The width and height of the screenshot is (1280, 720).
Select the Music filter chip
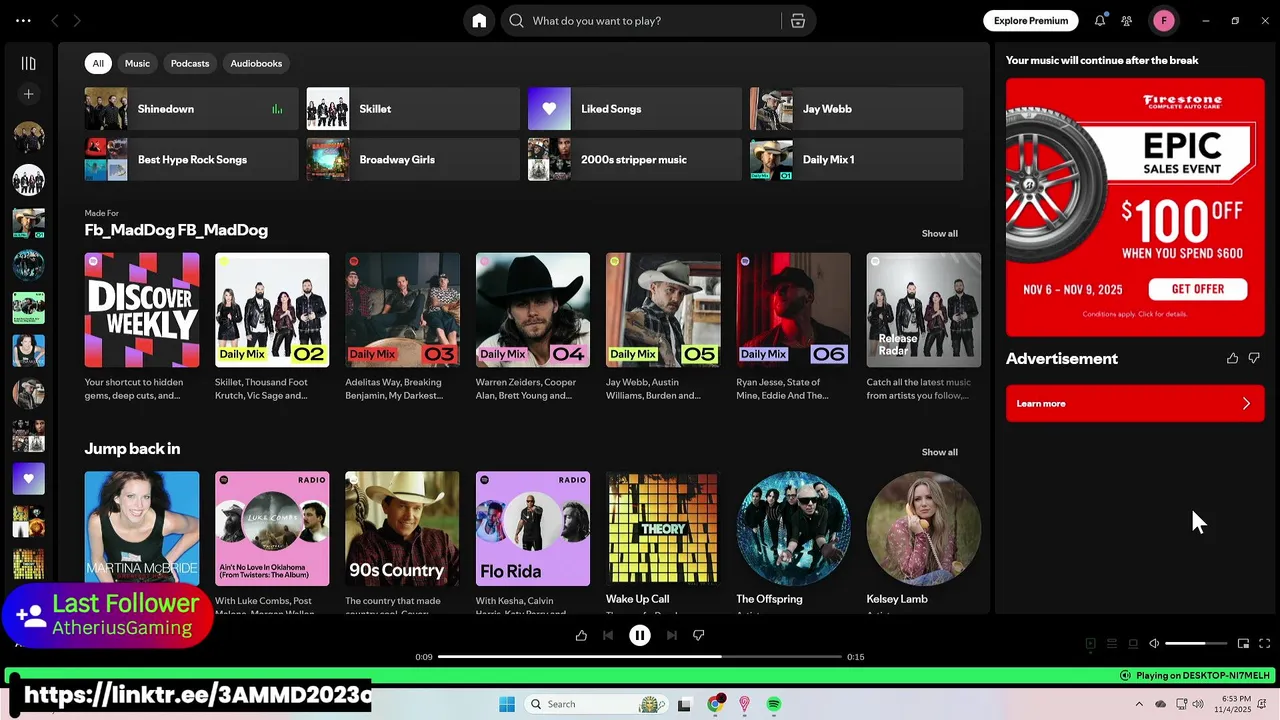pos(137,63)
